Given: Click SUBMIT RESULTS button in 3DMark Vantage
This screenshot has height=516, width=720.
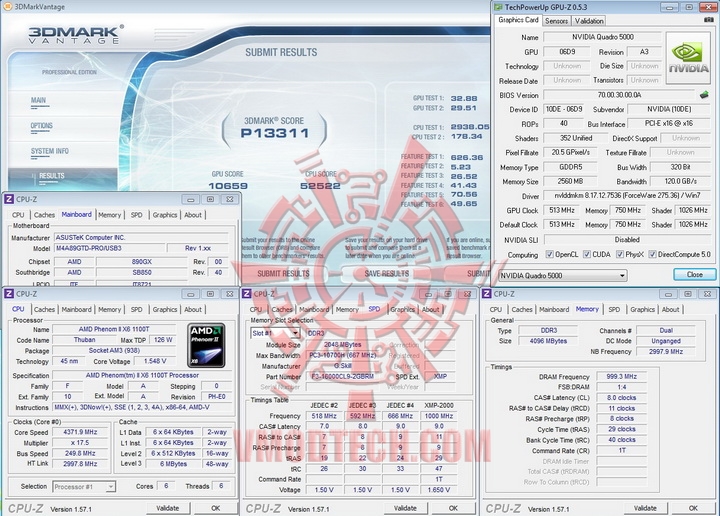Looking at the screenshot, I should pyautogui.click(x=283, y=274).
